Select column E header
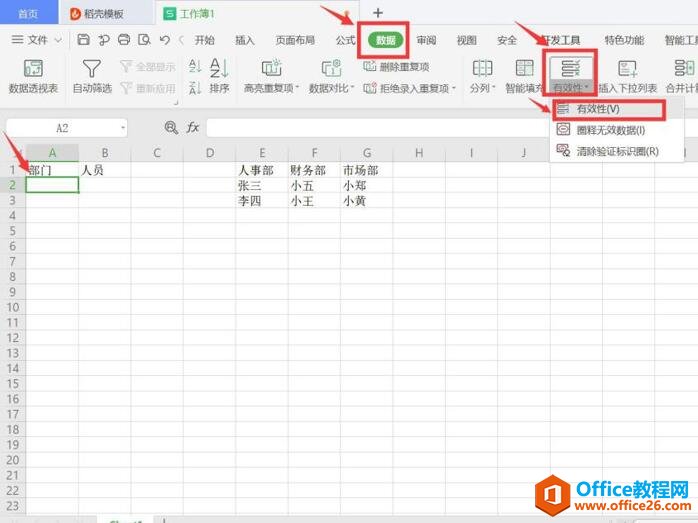The image size is (698, 523). pyautogui.click(x=262, y=153)
